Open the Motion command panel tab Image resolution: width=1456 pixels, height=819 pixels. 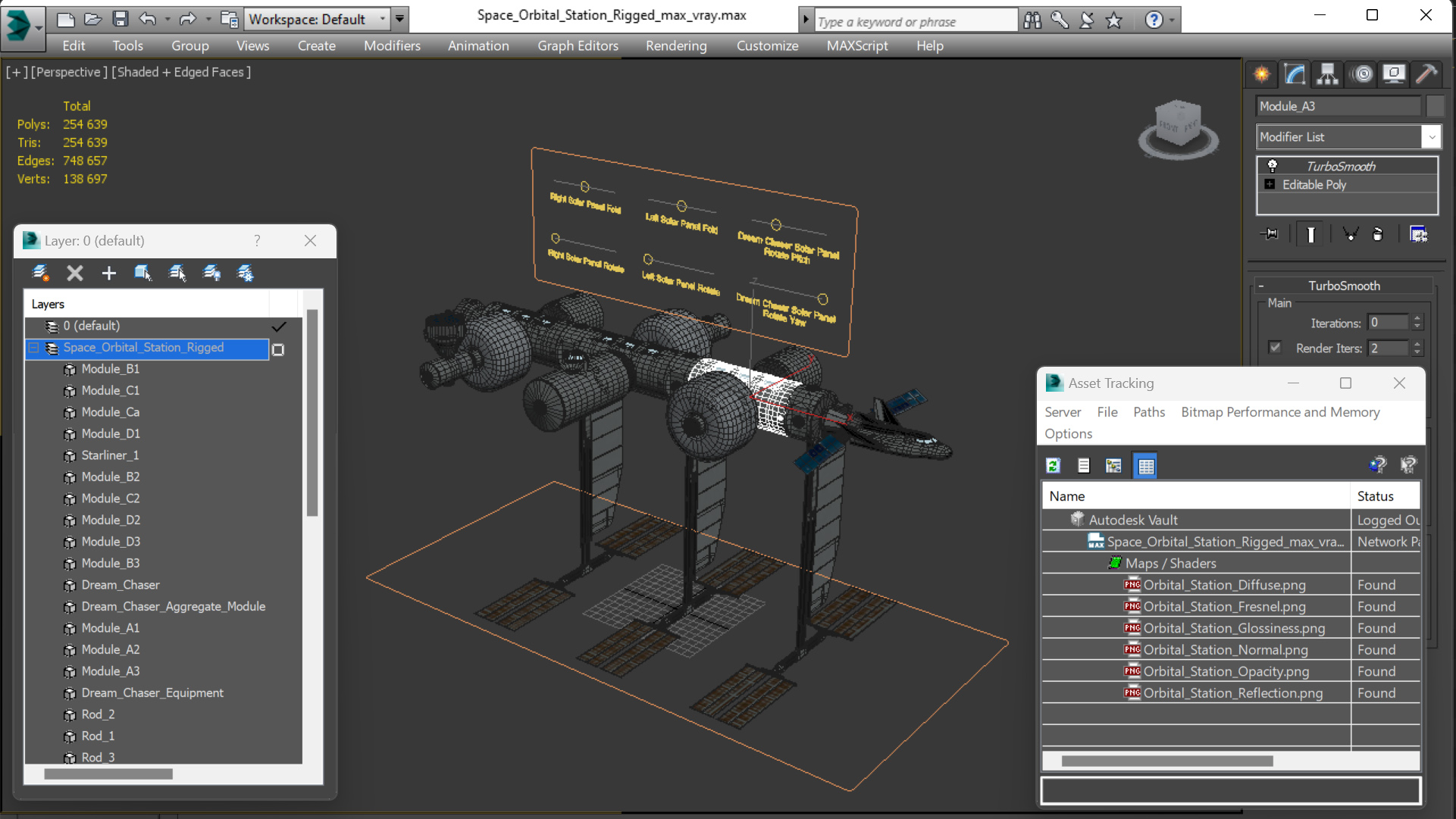[x=1362, y=74]
